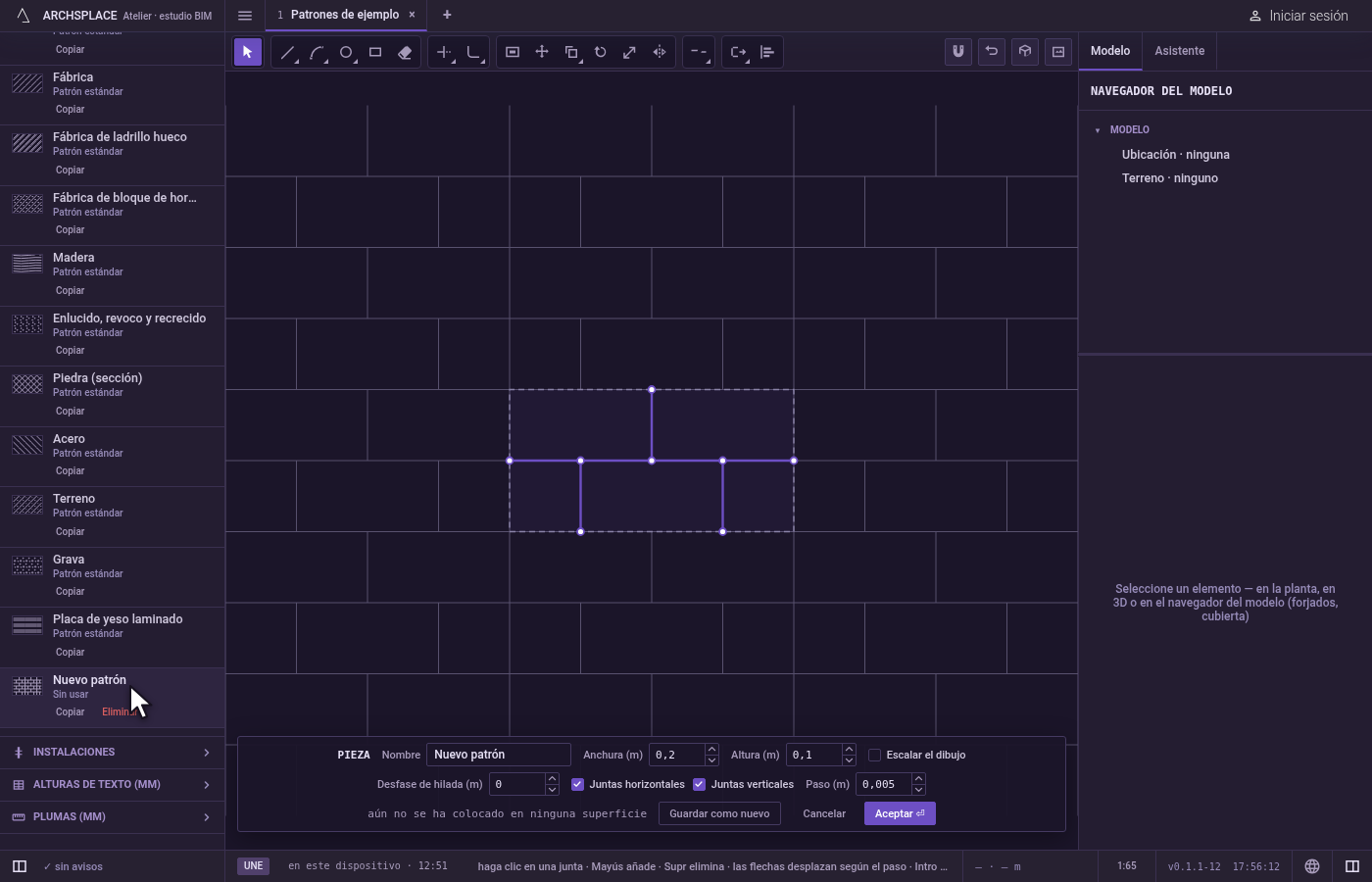Select the circle tool

346,52
